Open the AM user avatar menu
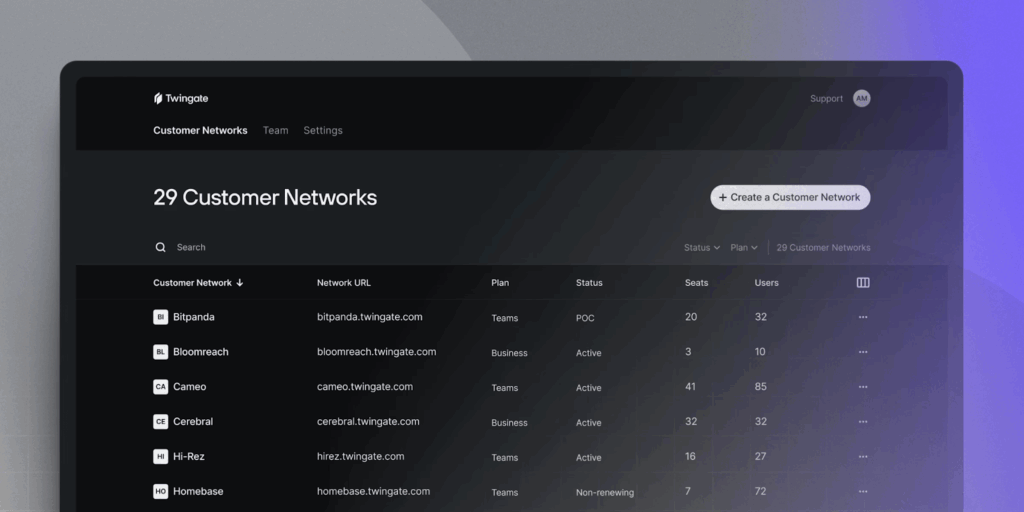Viewport: 1024px width, 512px height. click(861, 99)
